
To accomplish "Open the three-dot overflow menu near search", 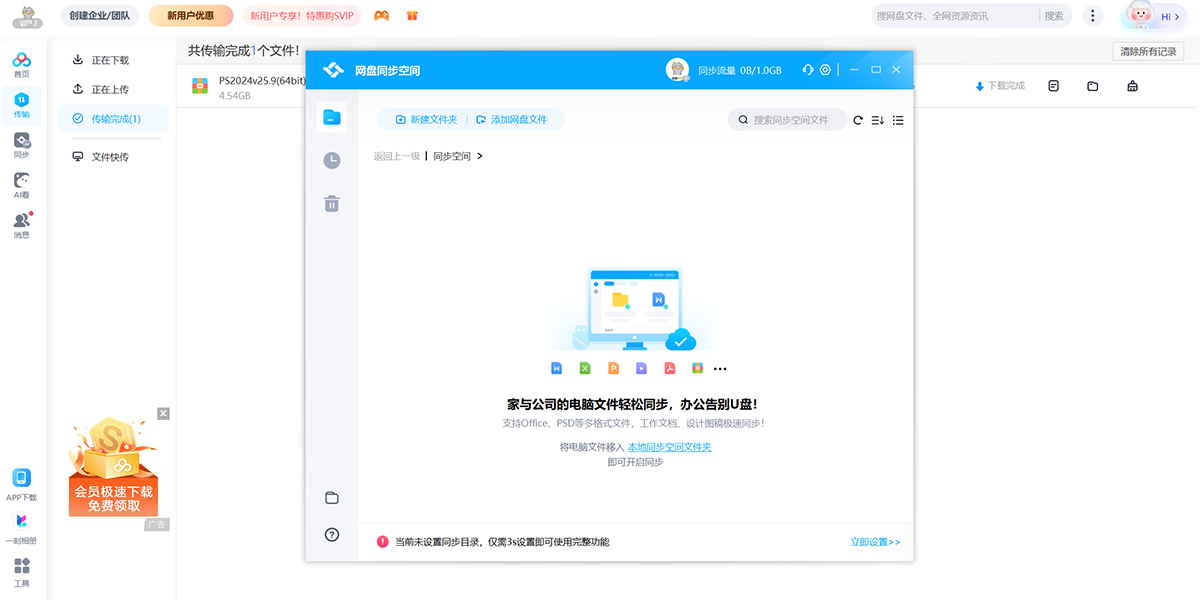I will click(x=1092, y=16).
